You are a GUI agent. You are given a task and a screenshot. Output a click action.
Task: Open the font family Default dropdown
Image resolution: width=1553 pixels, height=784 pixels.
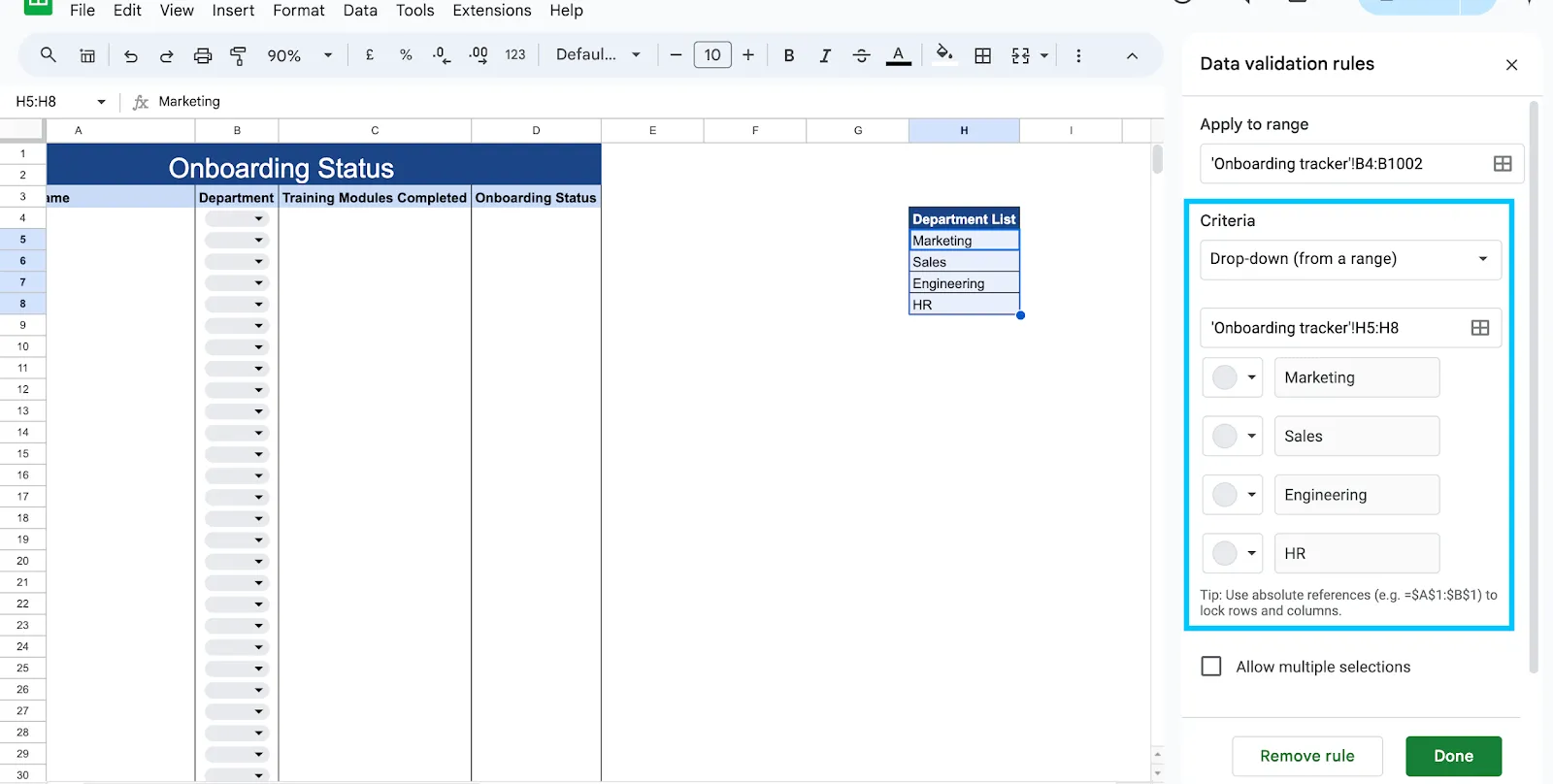[598, 55]
